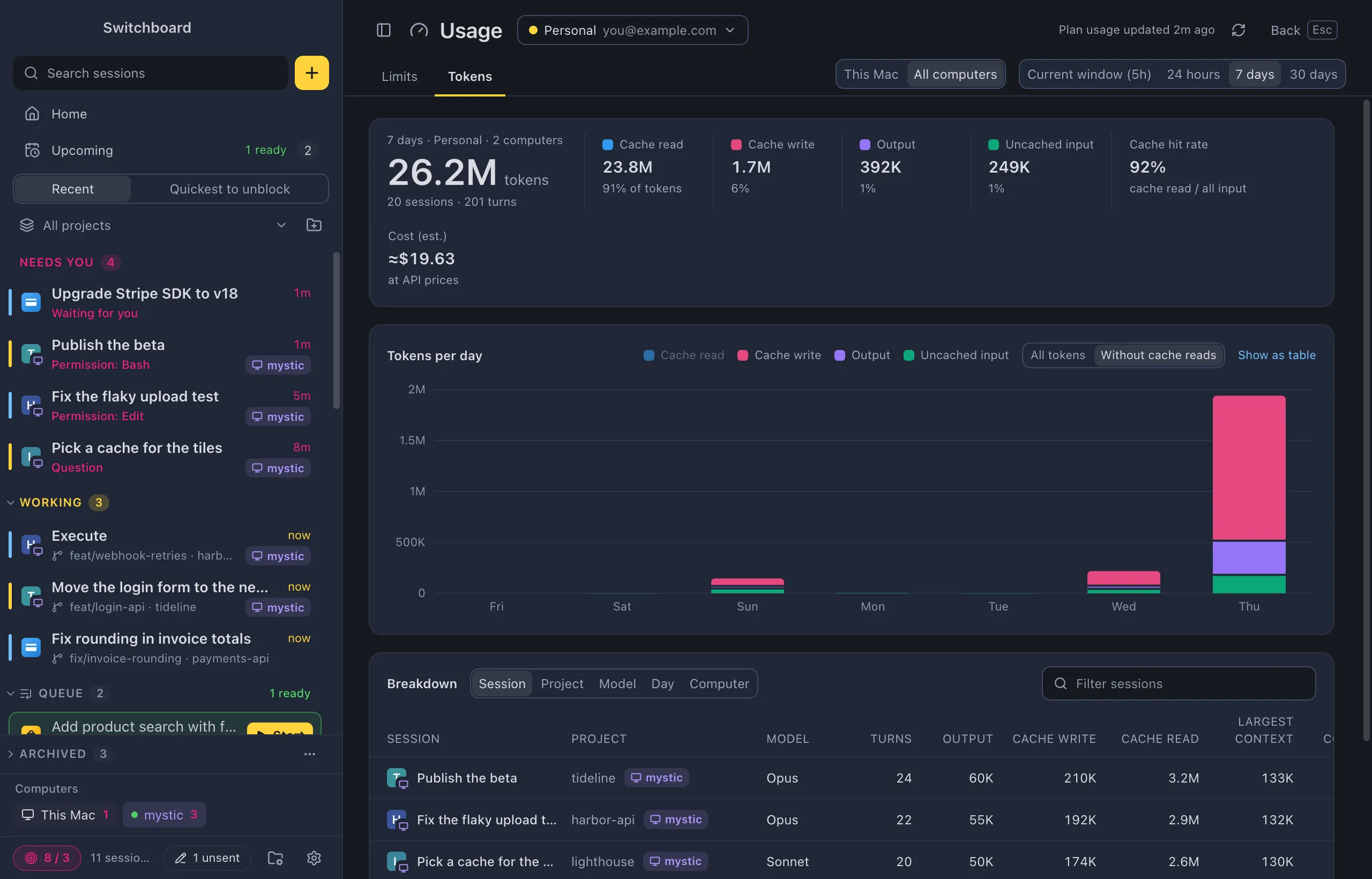Toggle the sidebar panel icon beside Usage
The image size is (1372, 879).
(384, 30)
